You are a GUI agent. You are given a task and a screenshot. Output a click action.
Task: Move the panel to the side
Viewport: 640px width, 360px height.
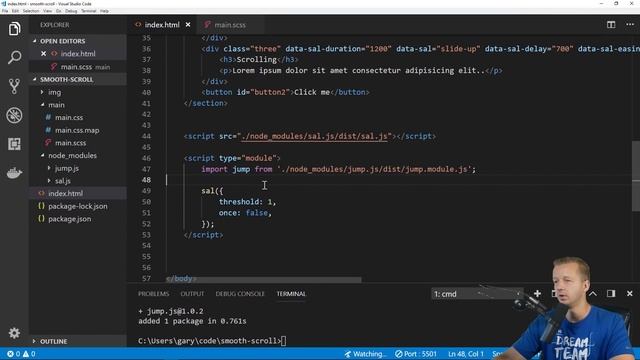coord(611,293)
